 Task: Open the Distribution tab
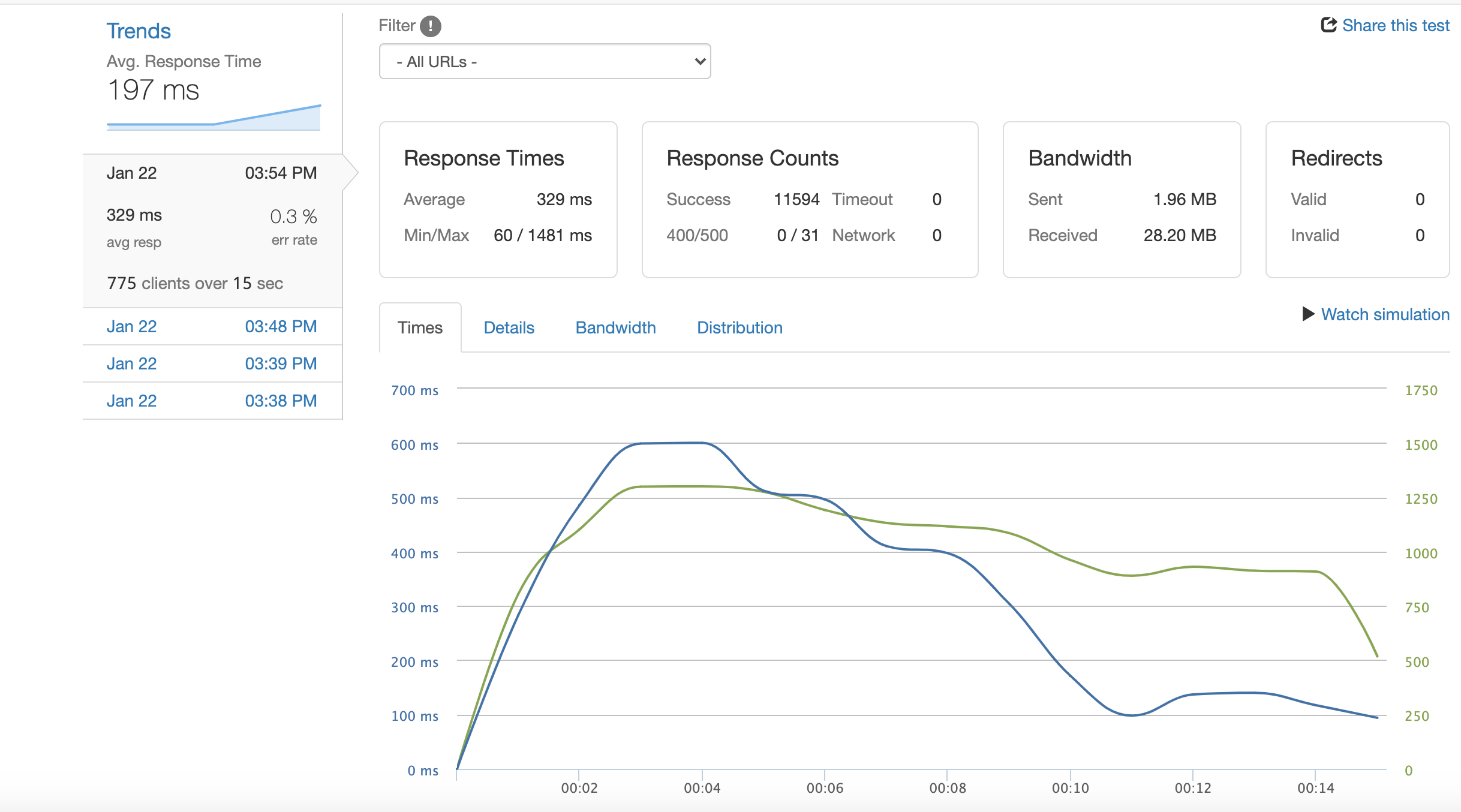point(739,327)
